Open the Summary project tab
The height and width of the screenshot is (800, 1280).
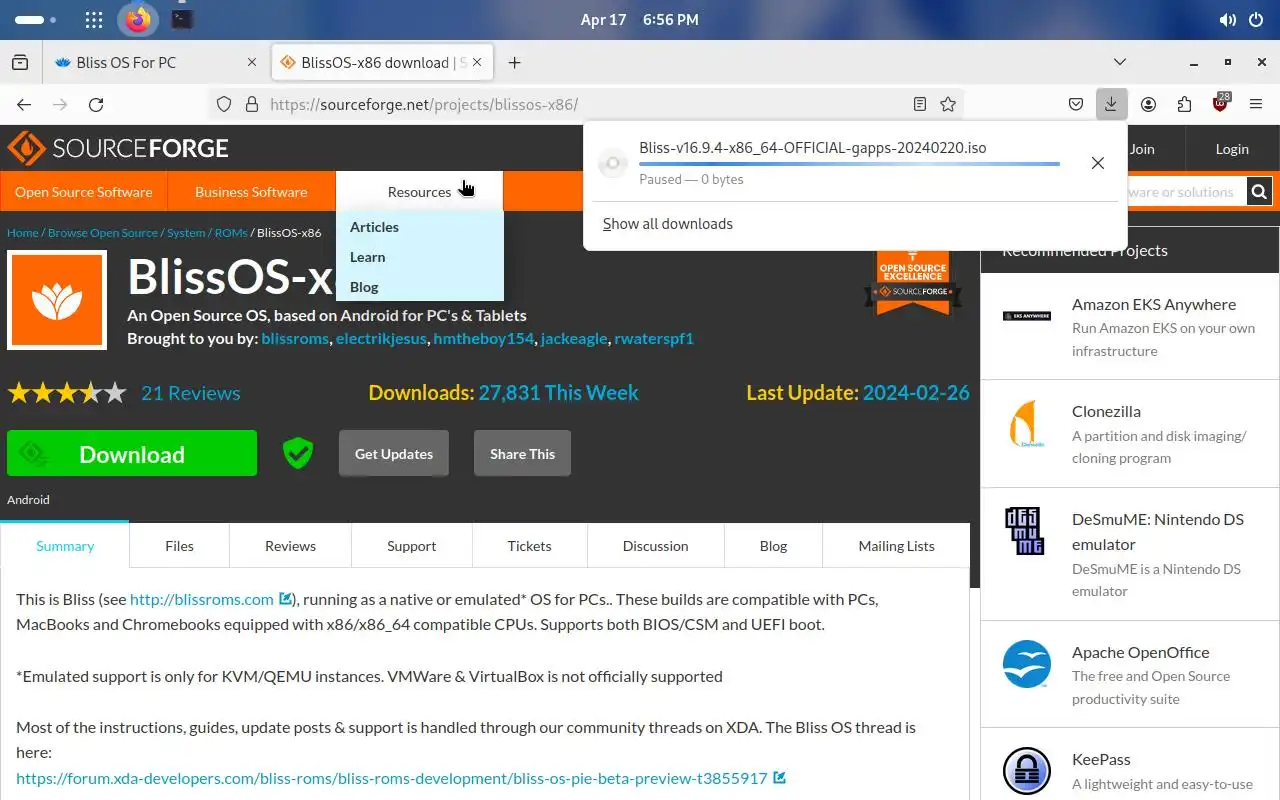65,546
